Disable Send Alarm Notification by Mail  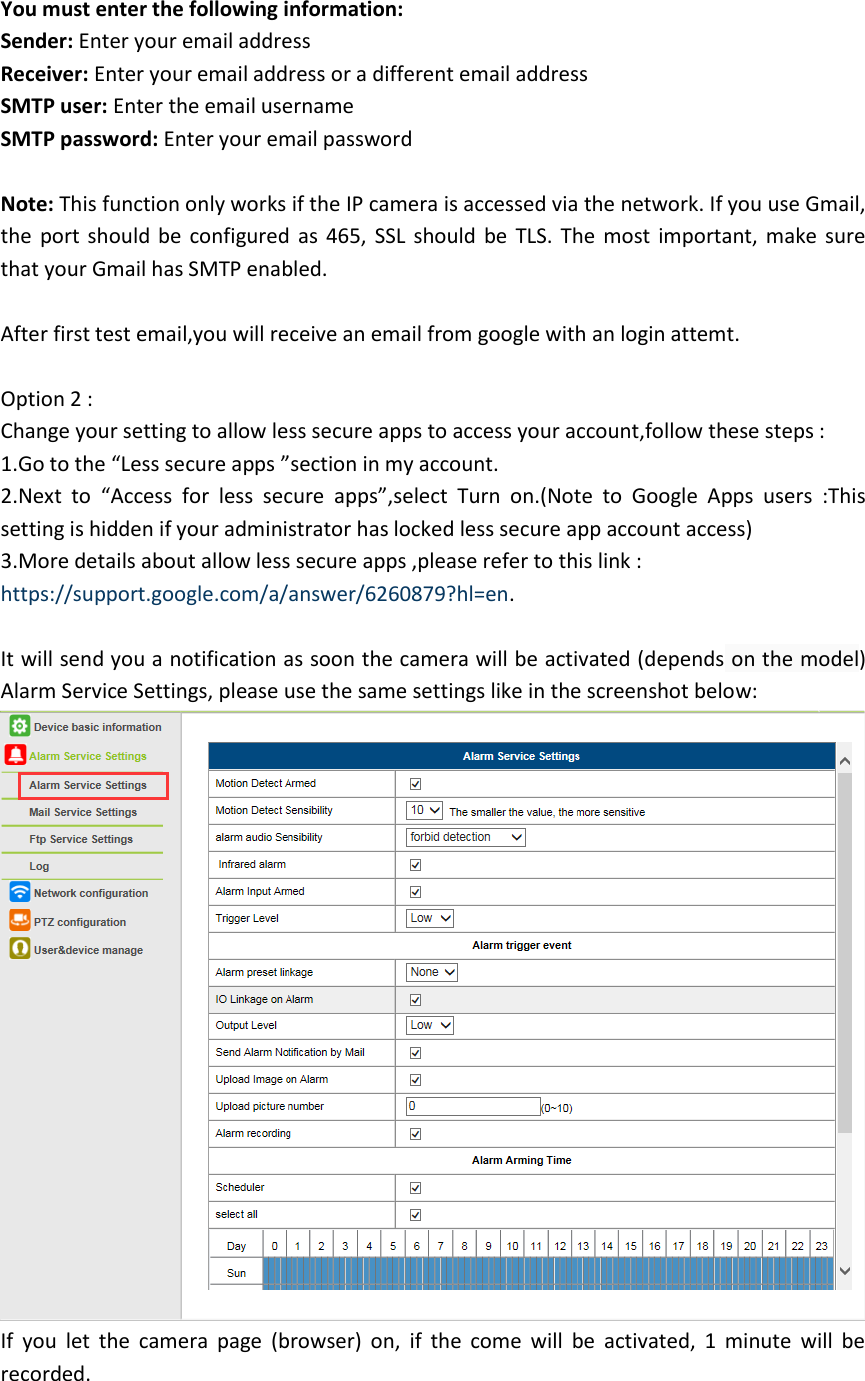(x=415, y=1052)
